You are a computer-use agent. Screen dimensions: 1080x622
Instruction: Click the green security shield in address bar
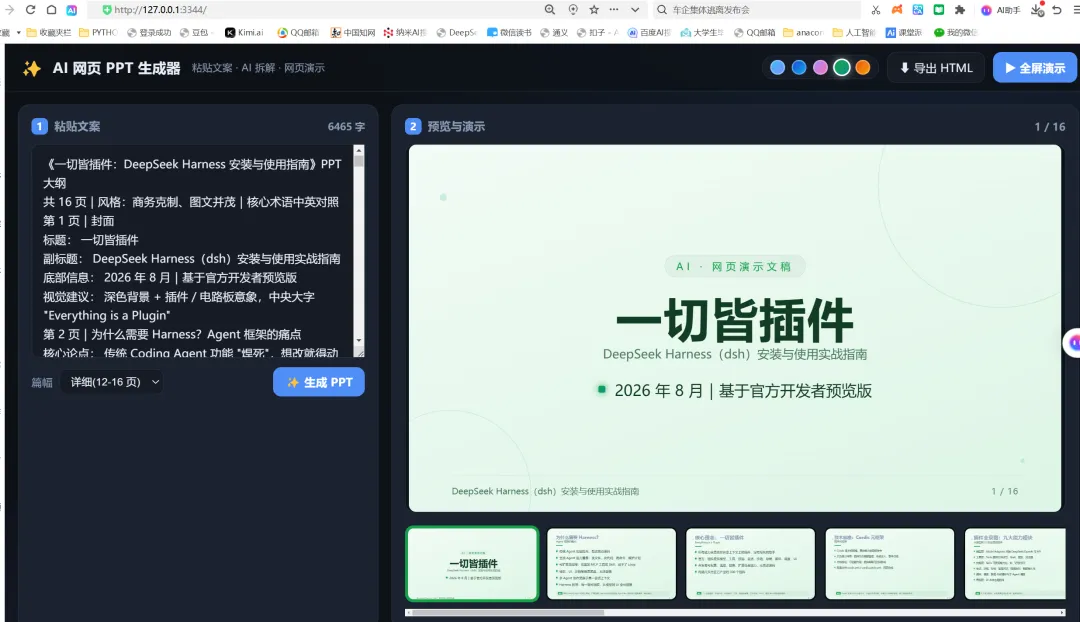(x=107, y=10)
